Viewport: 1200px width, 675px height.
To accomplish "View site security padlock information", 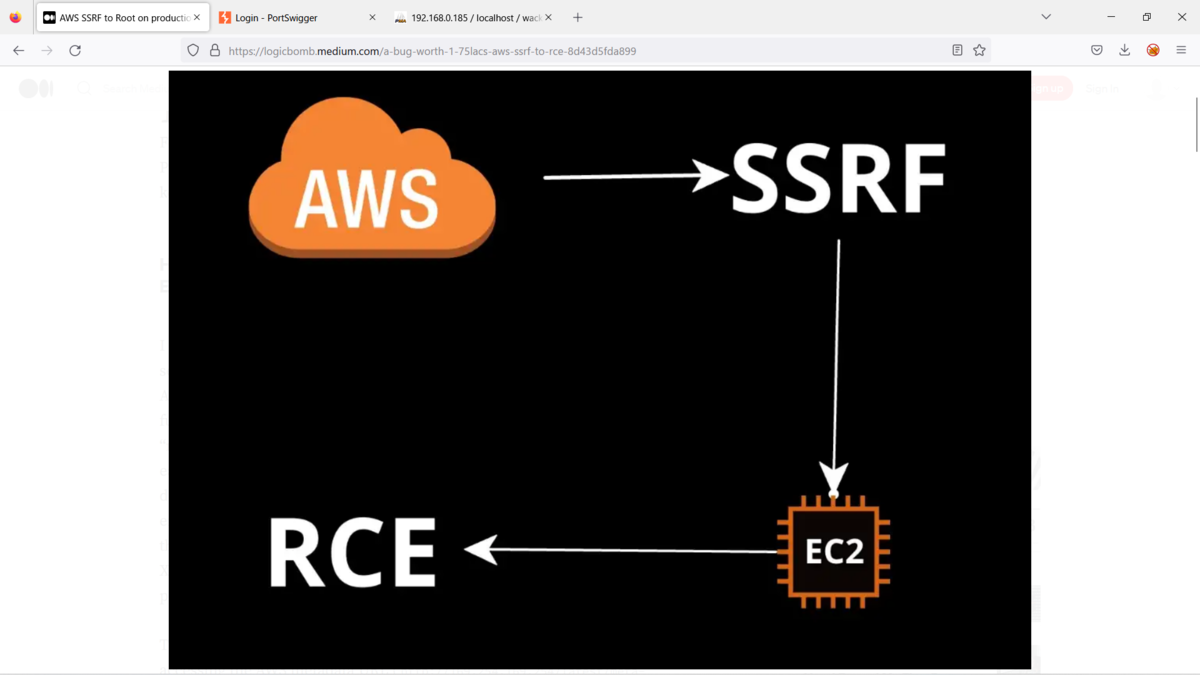I will point(214,50).
